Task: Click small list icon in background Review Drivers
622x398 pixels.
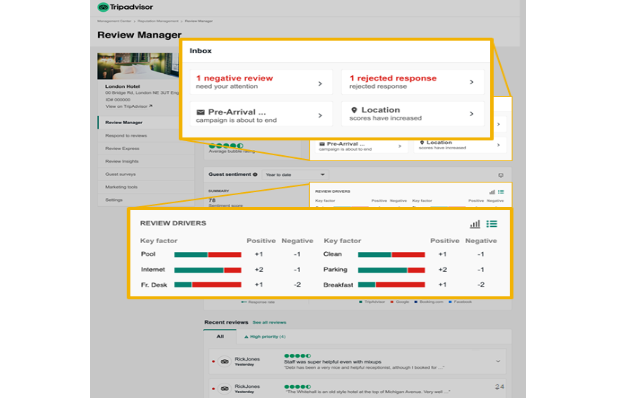Action: (x=501, y=192)
